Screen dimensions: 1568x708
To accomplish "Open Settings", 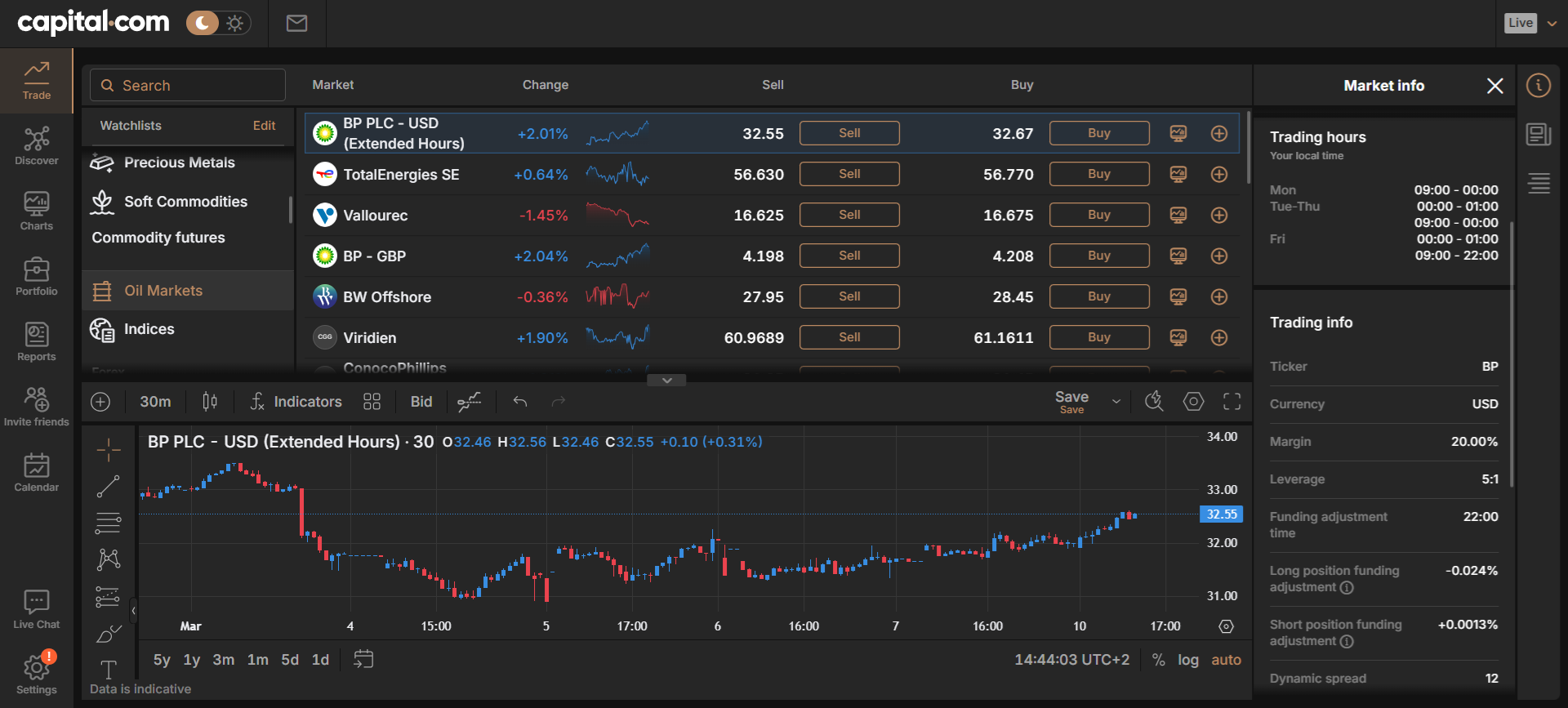I will [x=37, y=674].
